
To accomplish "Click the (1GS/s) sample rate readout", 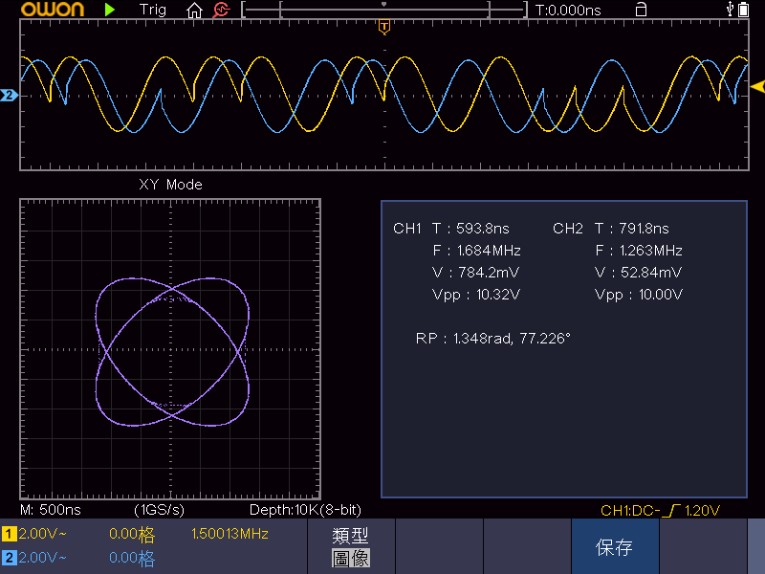I will pos(159,510).
